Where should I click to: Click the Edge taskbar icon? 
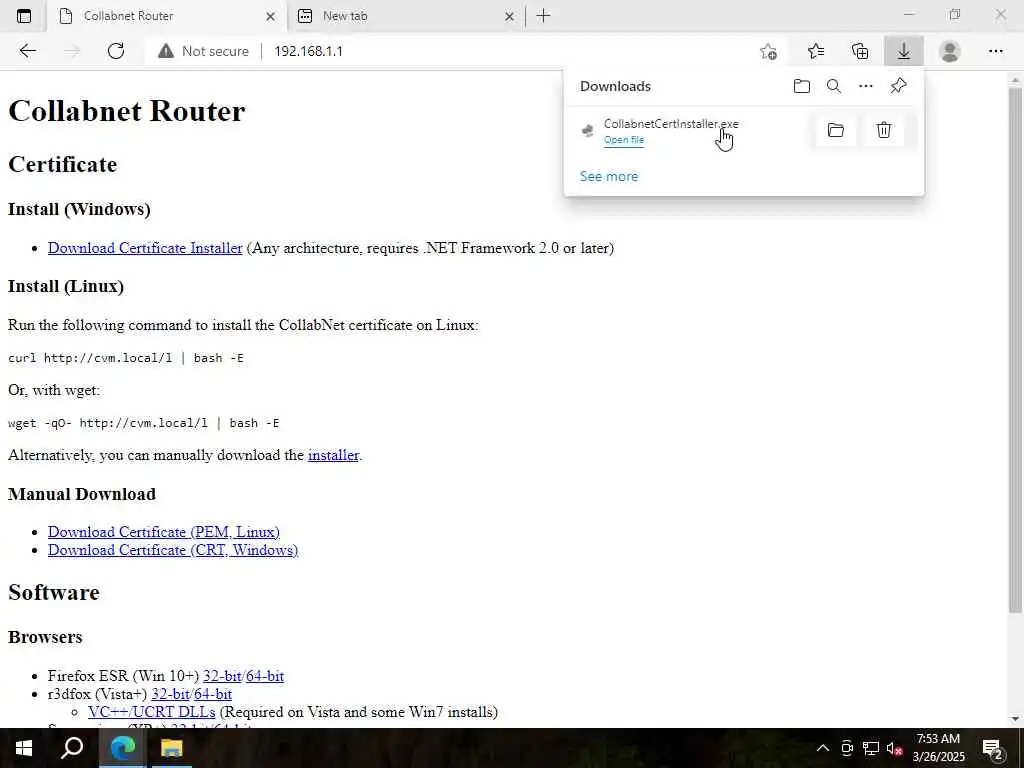pos(122,748)
